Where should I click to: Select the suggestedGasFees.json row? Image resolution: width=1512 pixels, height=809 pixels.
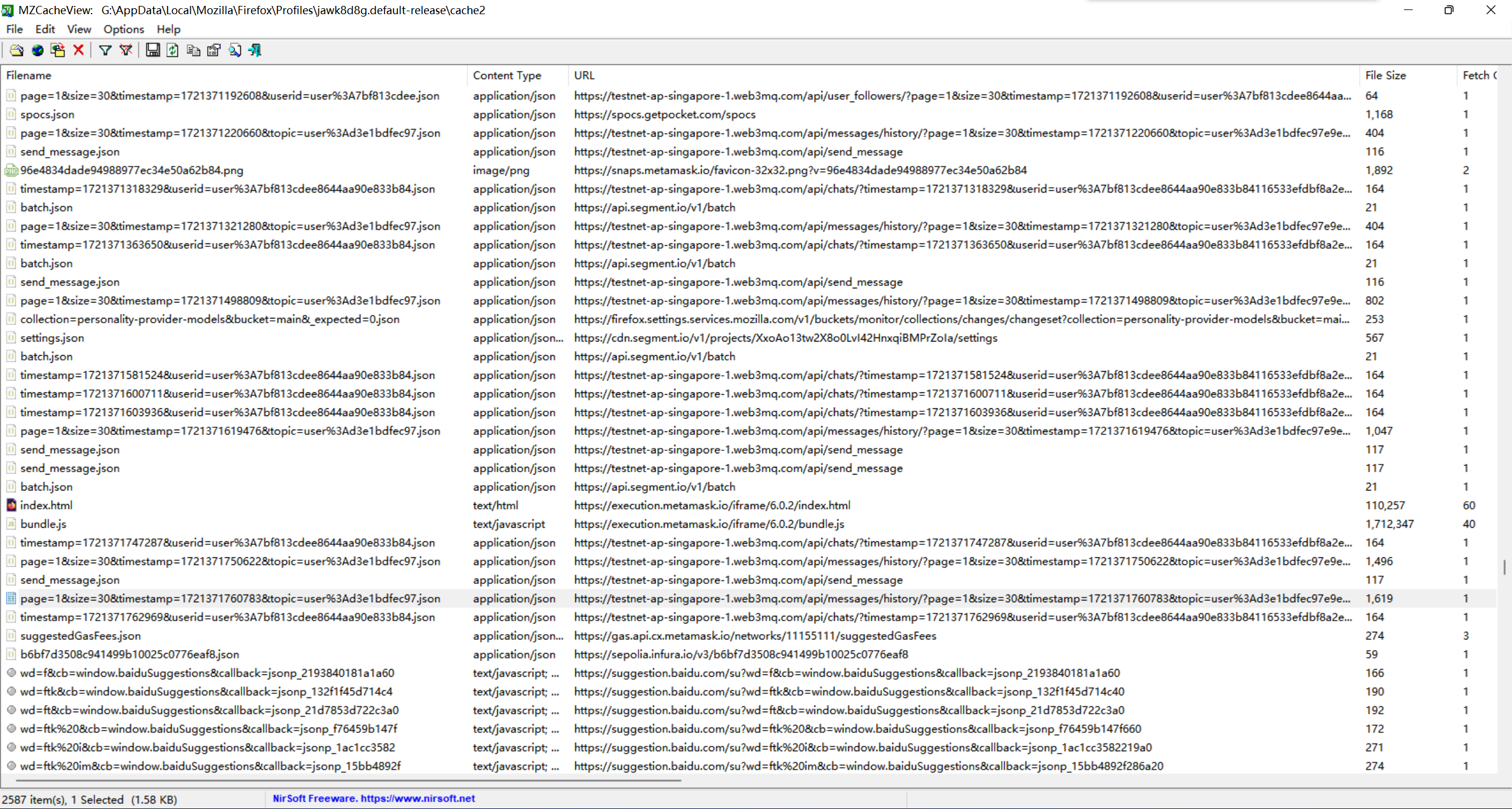coord(80,636)
